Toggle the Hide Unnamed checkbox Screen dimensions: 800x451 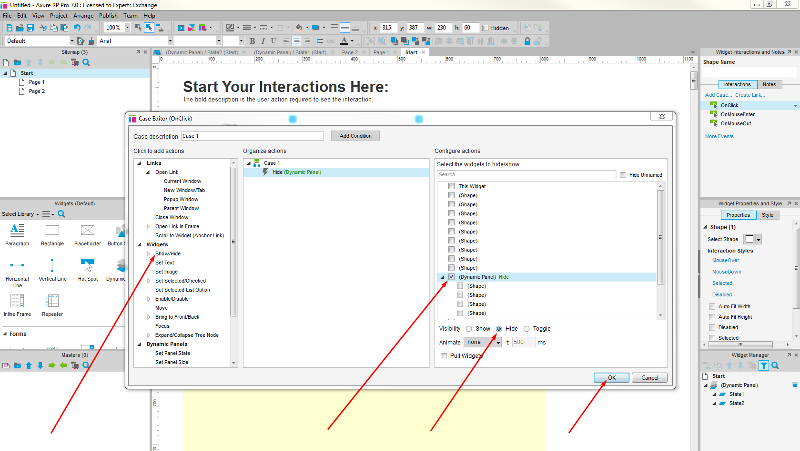pos(623,175)
